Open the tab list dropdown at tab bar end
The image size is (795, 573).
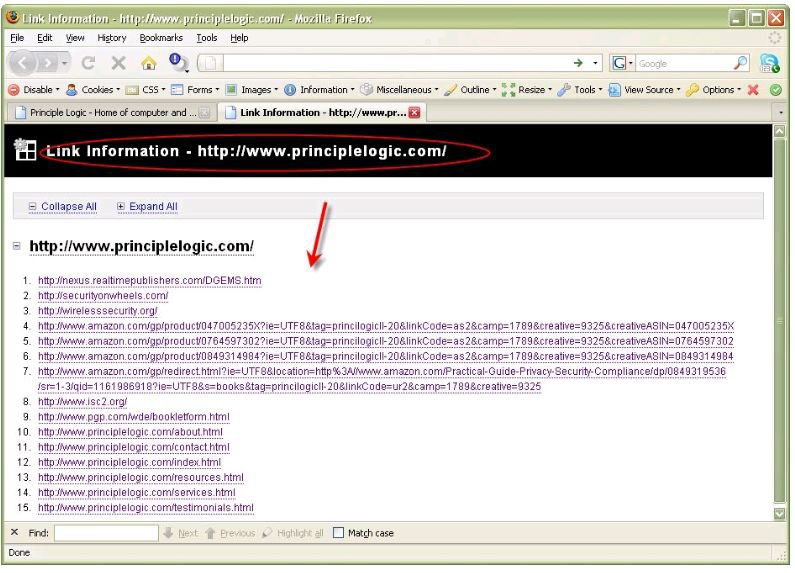[x=781, y=112]
